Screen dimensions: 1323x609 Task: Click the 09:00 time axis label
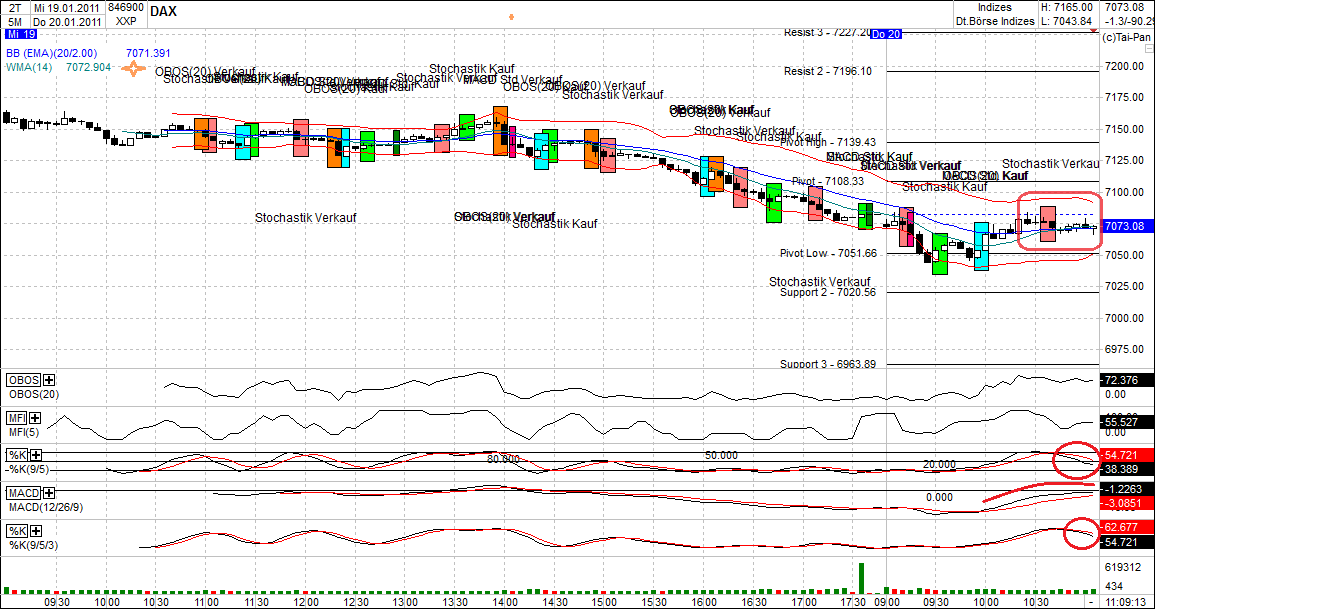(x=886, y=602)
